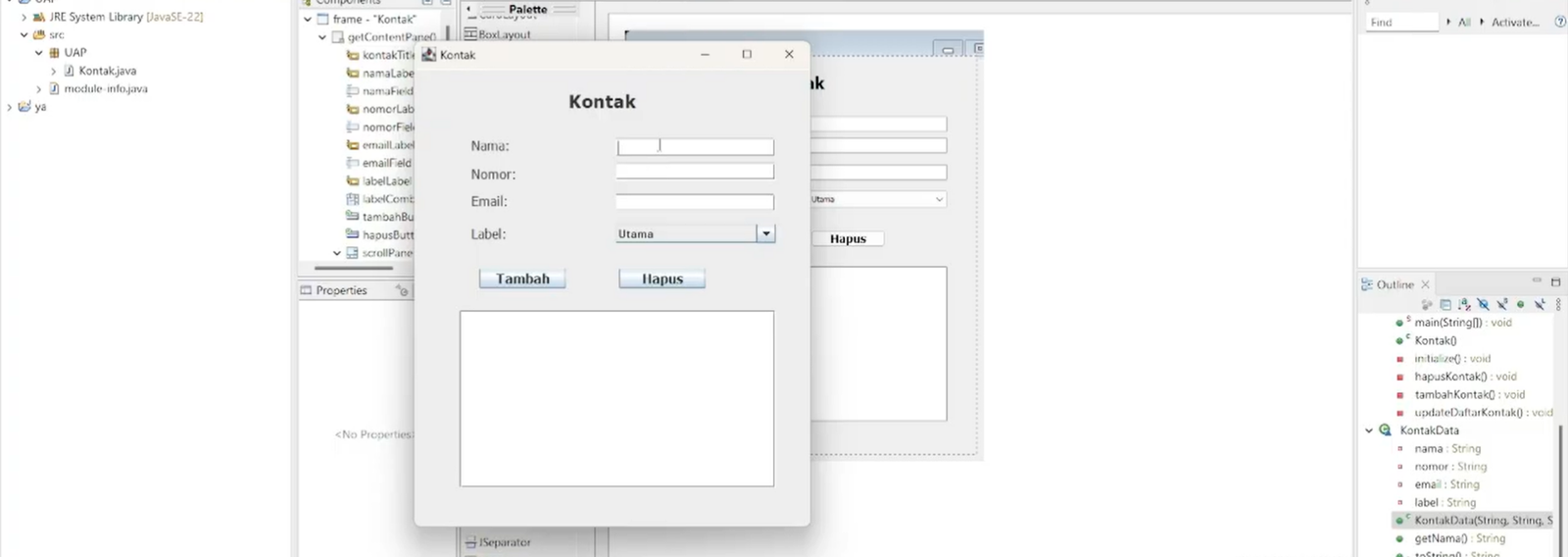Viewport: 1568px width, 557px height.
Task: Click the Tambah button in Kontak window
Action: coord(522,279)
